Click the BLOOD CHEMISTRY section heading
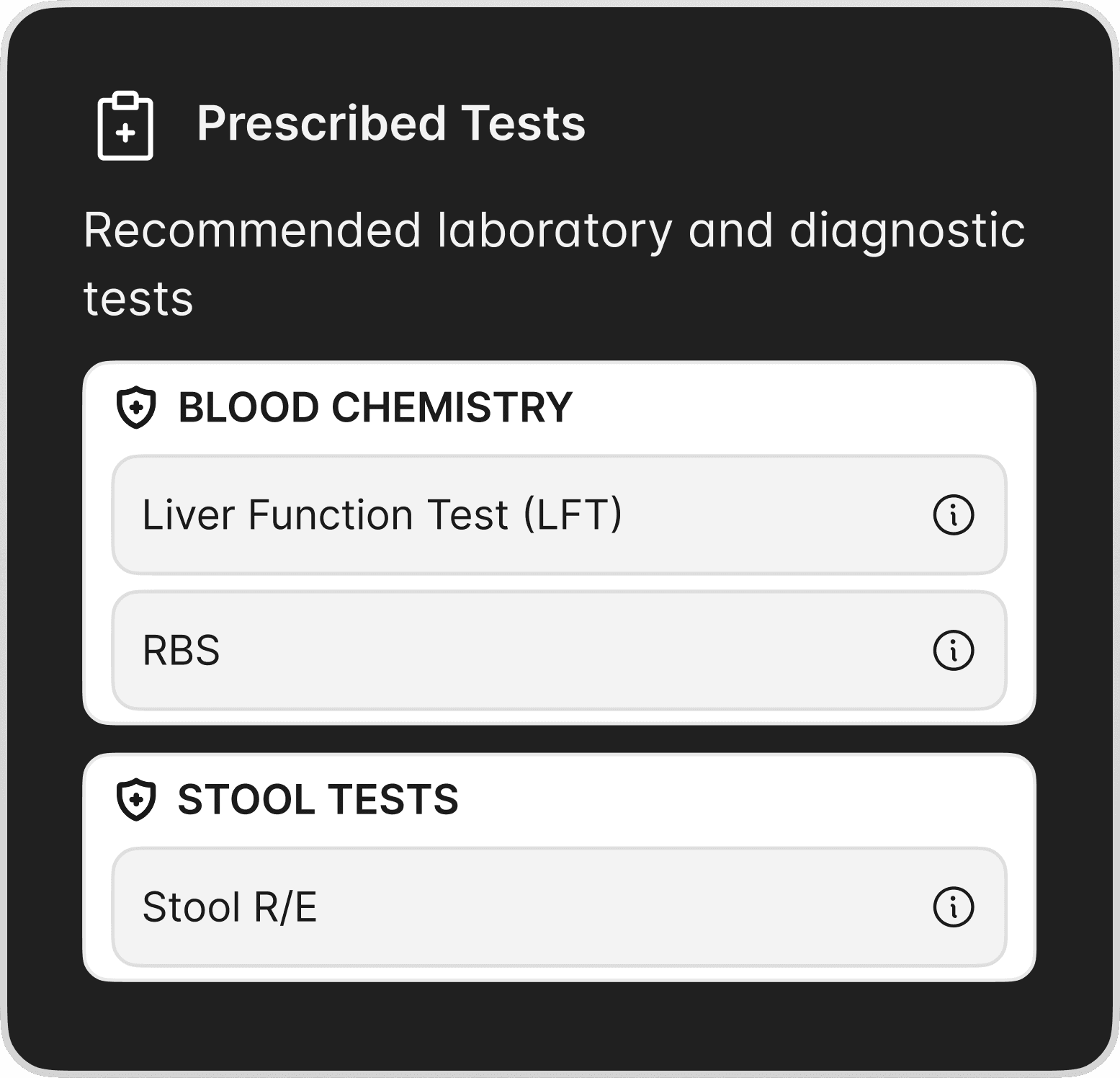Image resolution: width=1120 pixels, height=1078 pixels. (x=375, y=407)
